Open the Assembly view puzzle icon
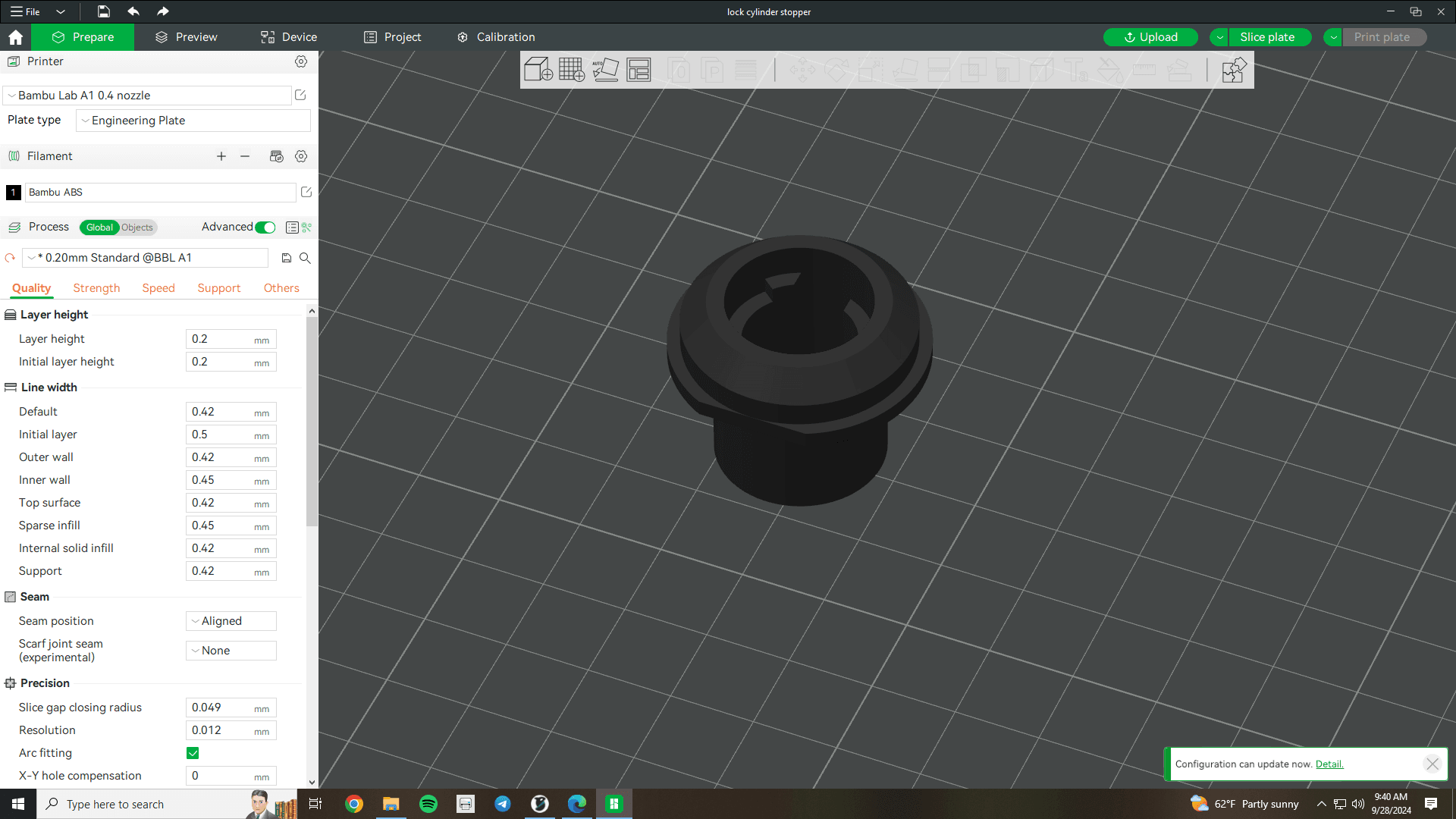Screen dimensions: 1456x819 (x=1234, y=70)
